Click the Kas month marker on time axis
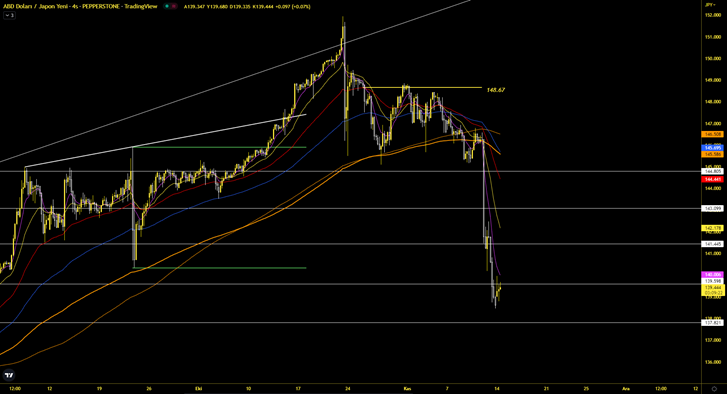Viewport: 727px width, 394px height. click(407, 388)
